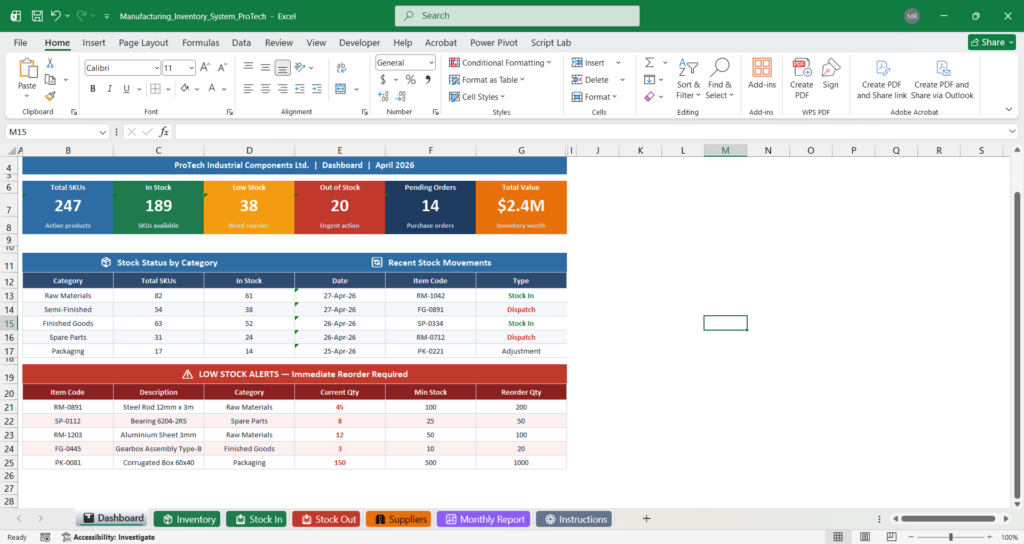The height and width of the screenshot is (544, 1024).
Task: Switch to the Insert ribbon tab
Action: tap(93, 42)
